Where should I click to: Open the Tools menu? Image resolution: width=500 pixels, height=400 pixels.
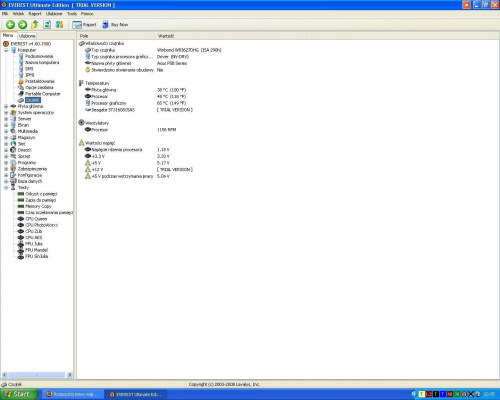point(72,14)
